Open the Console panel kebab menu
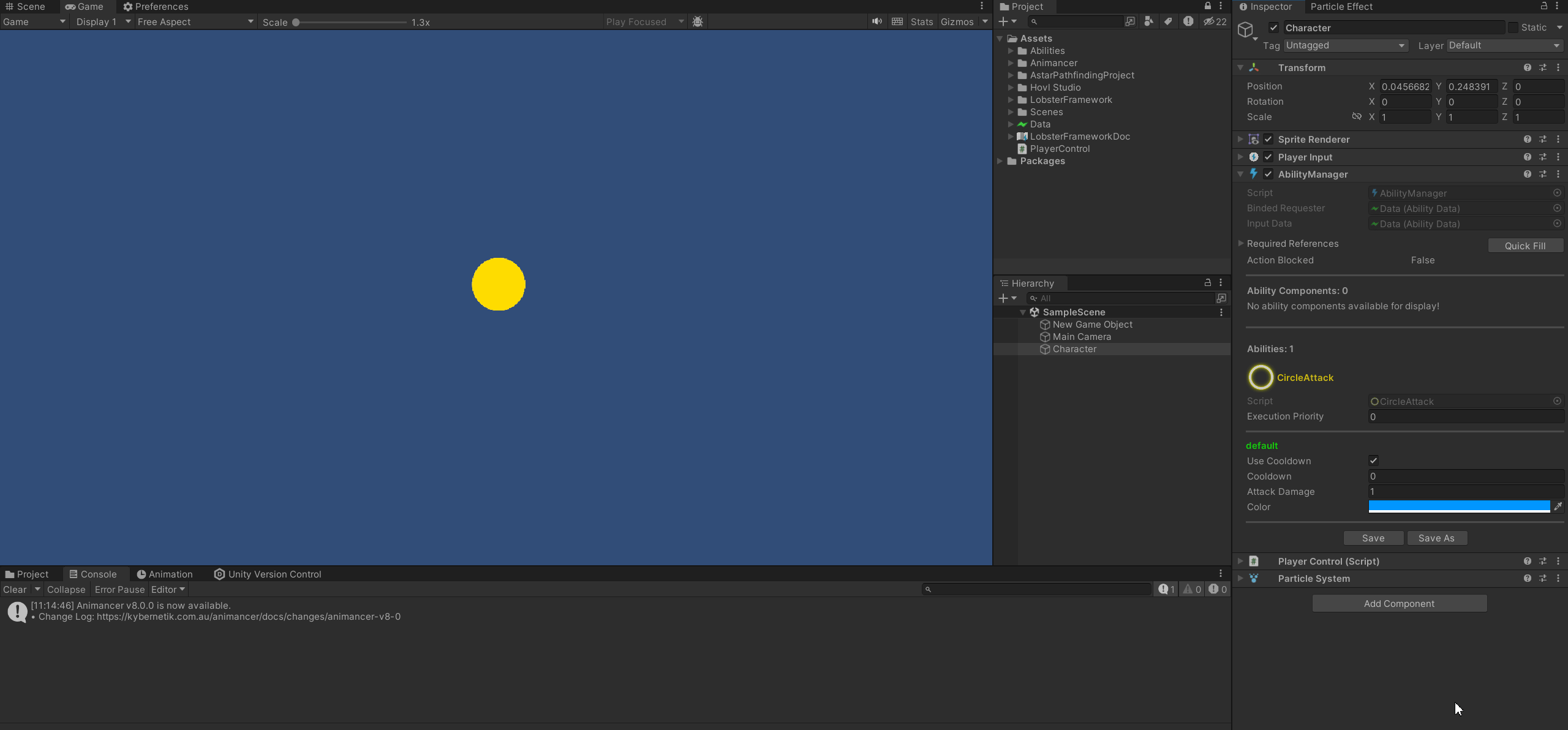Viewport: 1568px width, 730px height. 1221,574
